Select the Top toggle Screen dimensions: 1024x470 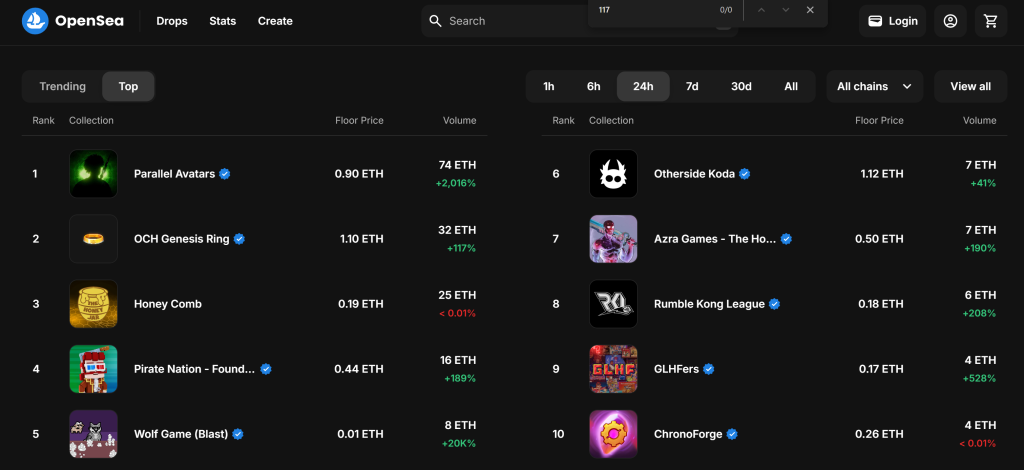(x=128, y=87)
